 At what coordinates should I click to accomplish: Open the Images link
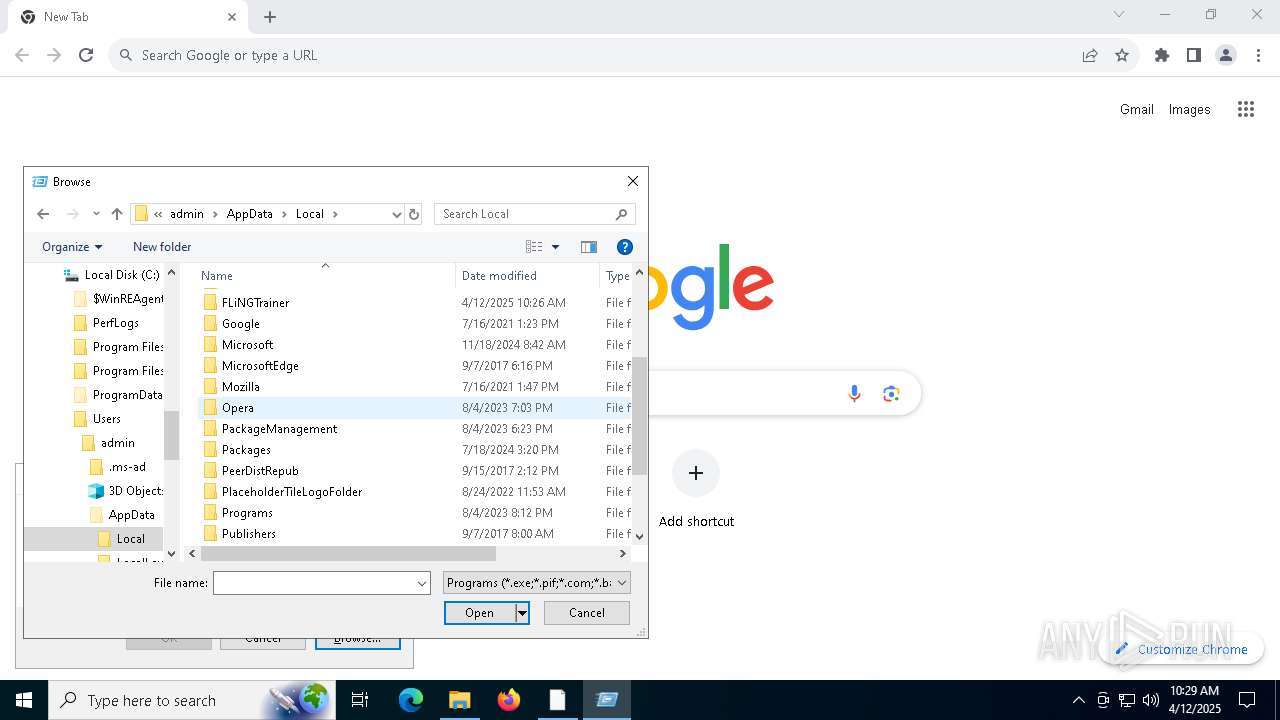point(1190,109)
